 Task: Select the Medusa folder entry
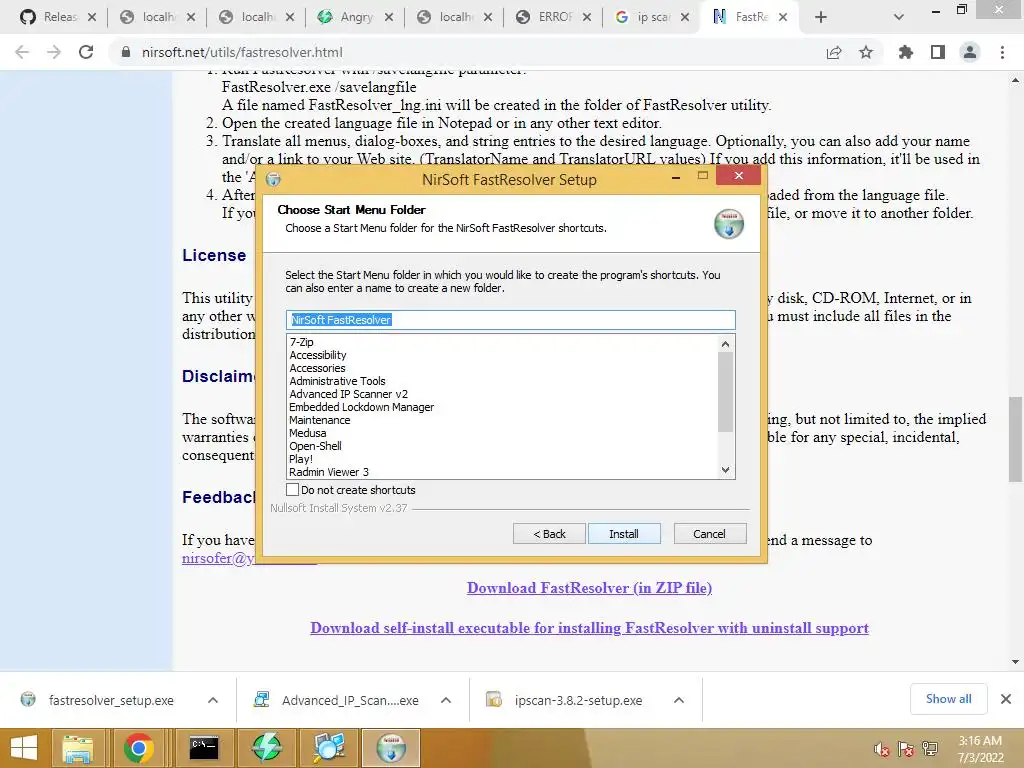[x=308, y=433]
